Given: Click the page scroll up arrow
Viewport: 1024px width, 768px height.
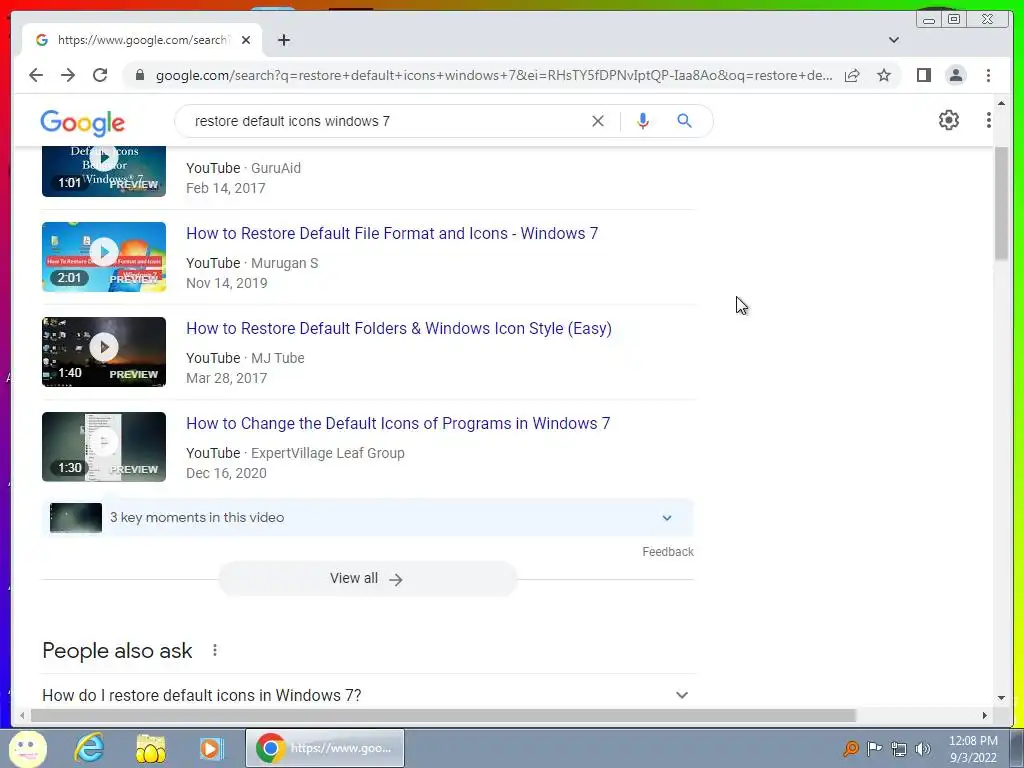Looking at the screenshot, I should click(x=1001, y=103).
